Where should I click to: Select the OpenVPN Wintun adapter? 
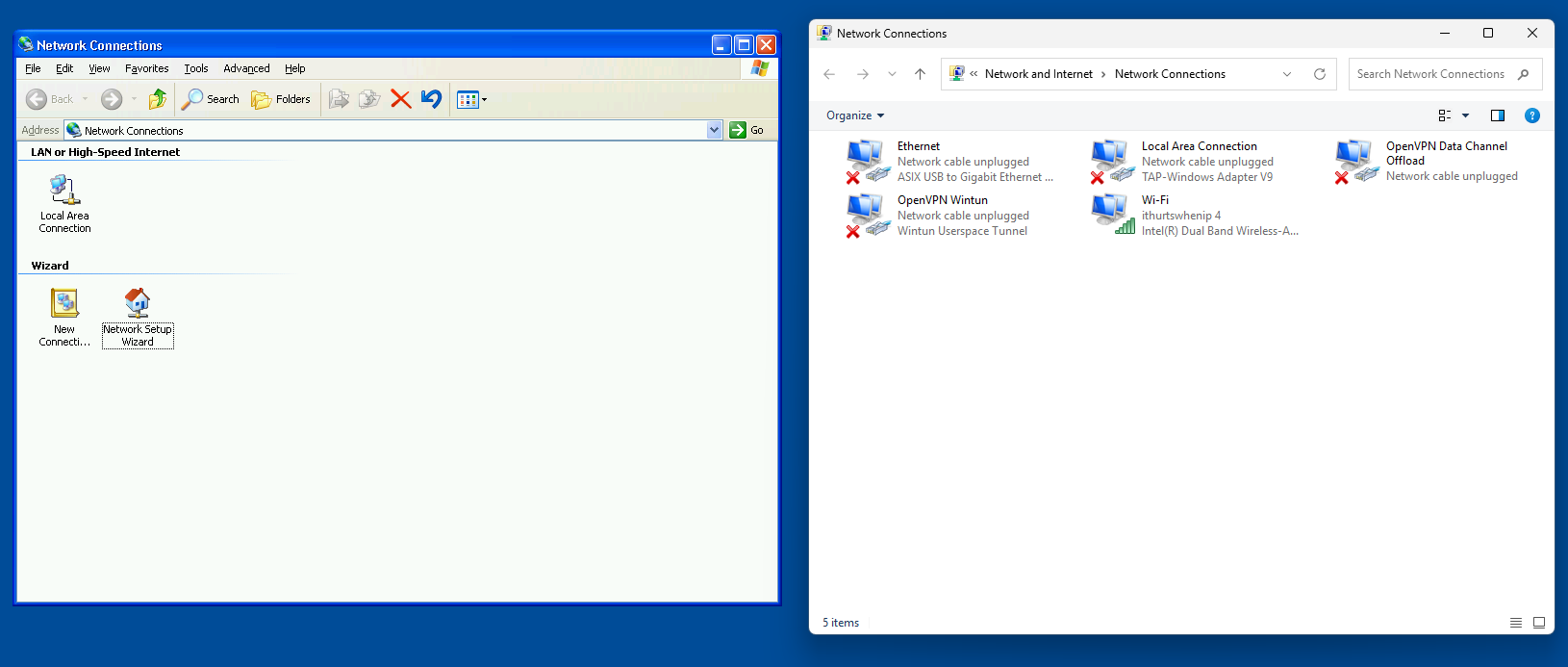click(x=867, y=214)
